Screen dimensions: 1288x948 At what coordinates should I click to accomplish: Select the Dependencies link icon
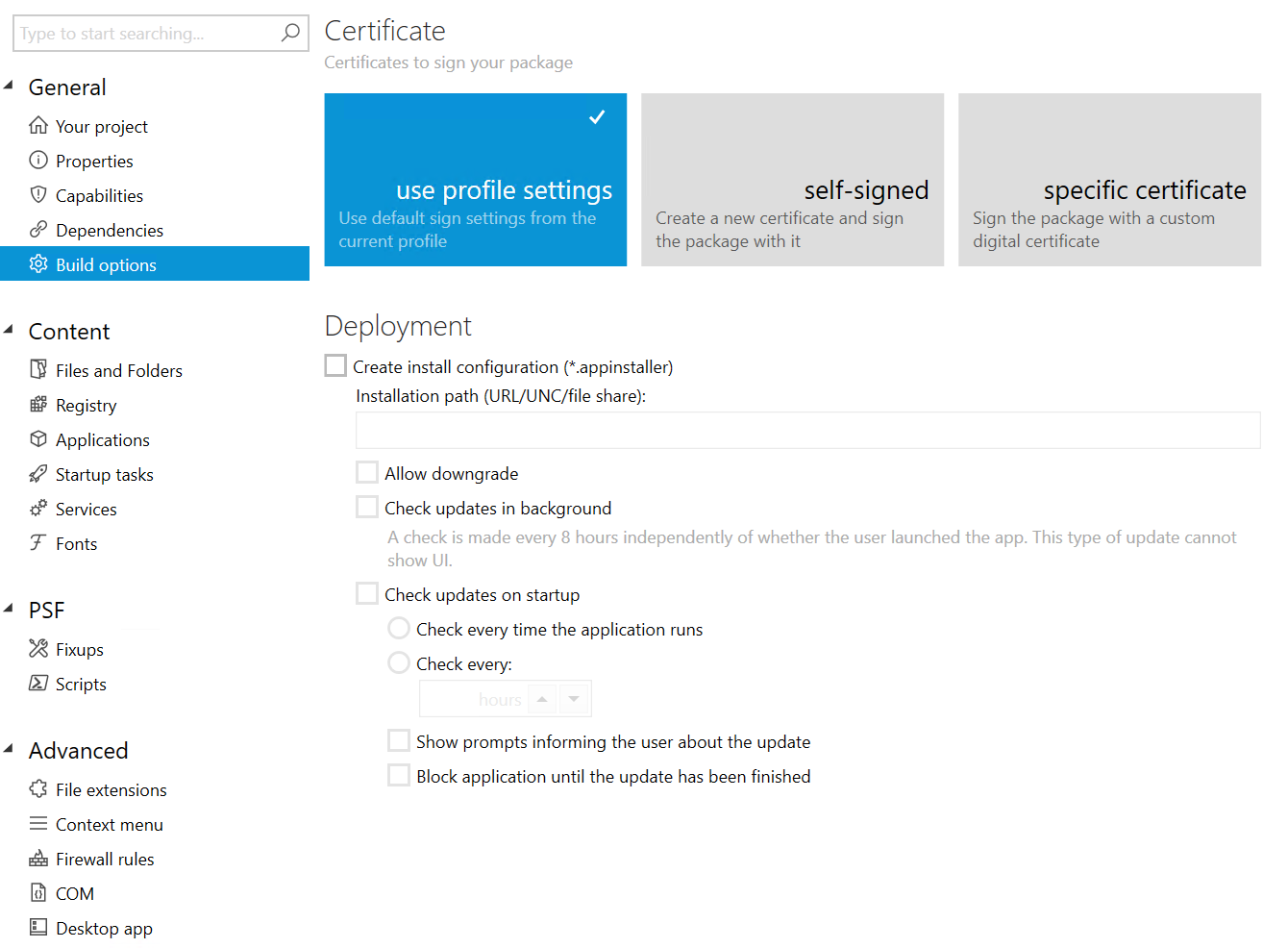(x=37, y=230)
